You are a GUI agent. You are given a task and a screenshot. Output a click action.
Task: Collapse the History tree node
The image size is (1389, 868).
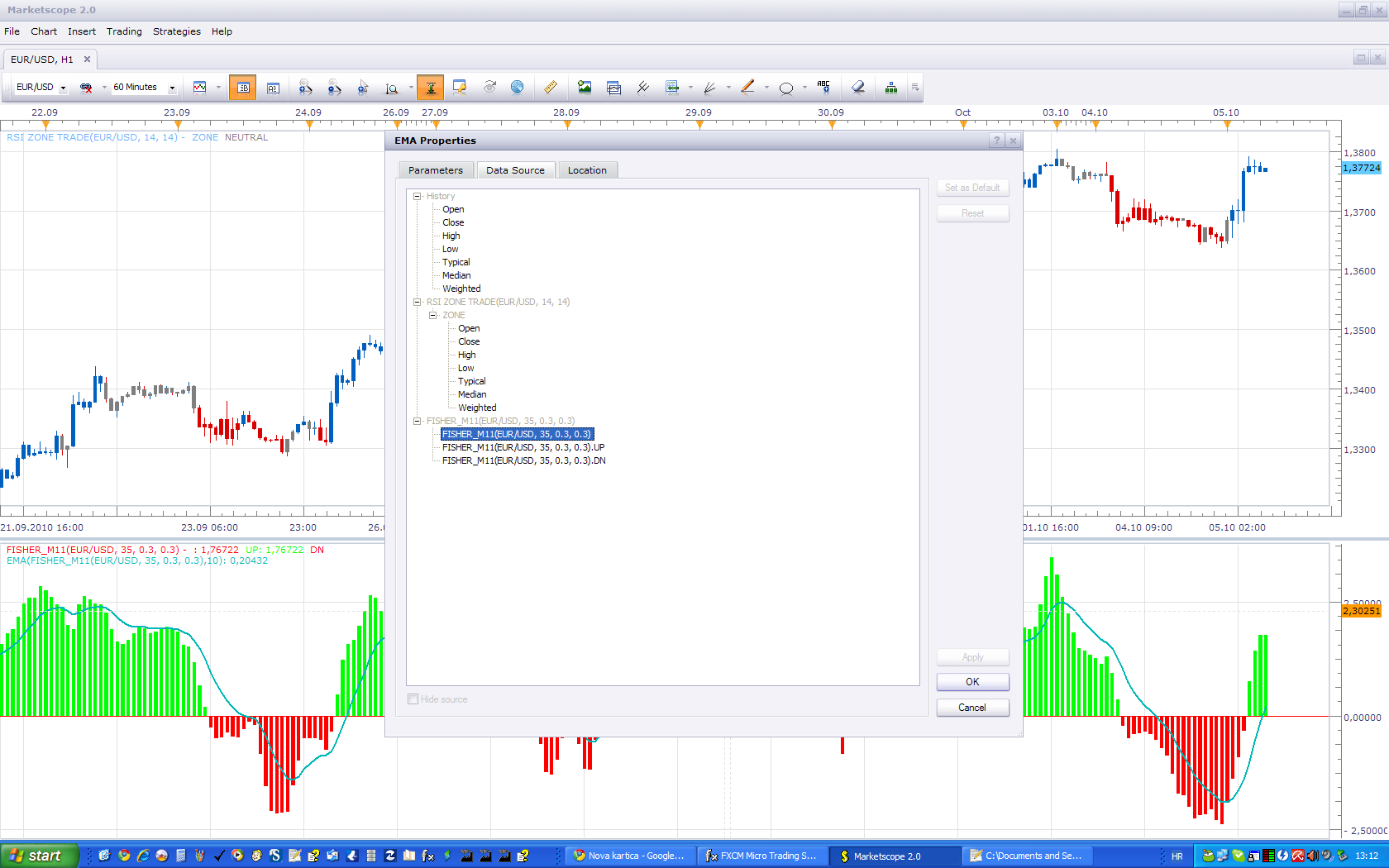pos(418,196)
